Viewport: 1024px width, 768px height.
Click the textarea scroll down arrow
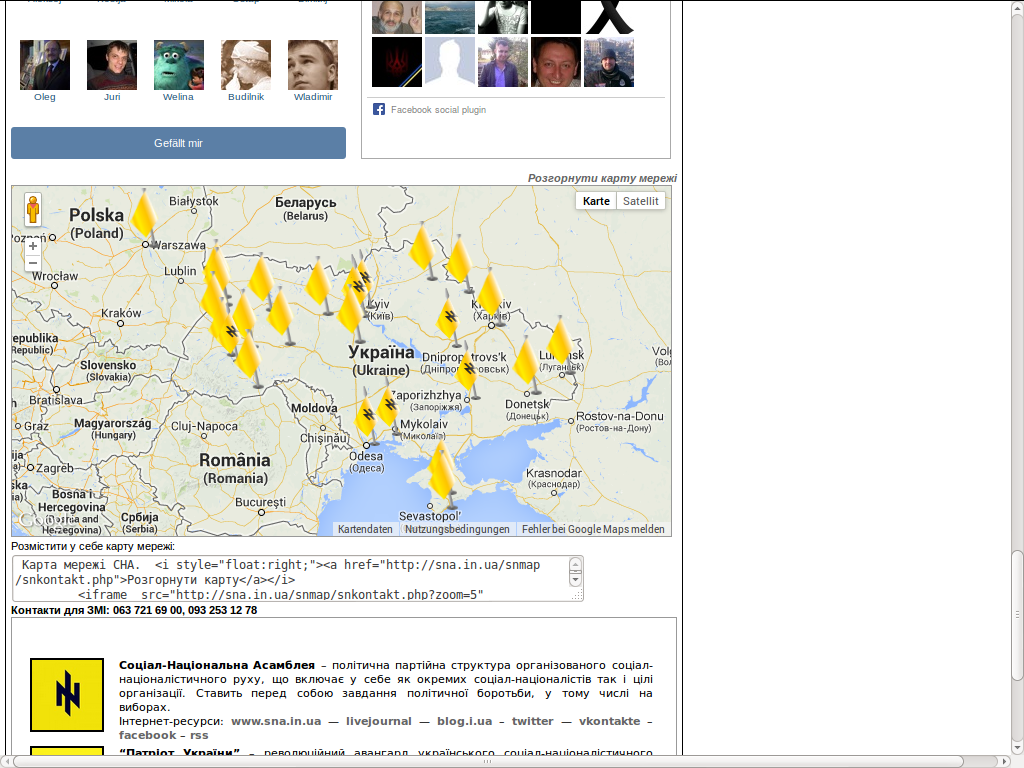(575, 579)
